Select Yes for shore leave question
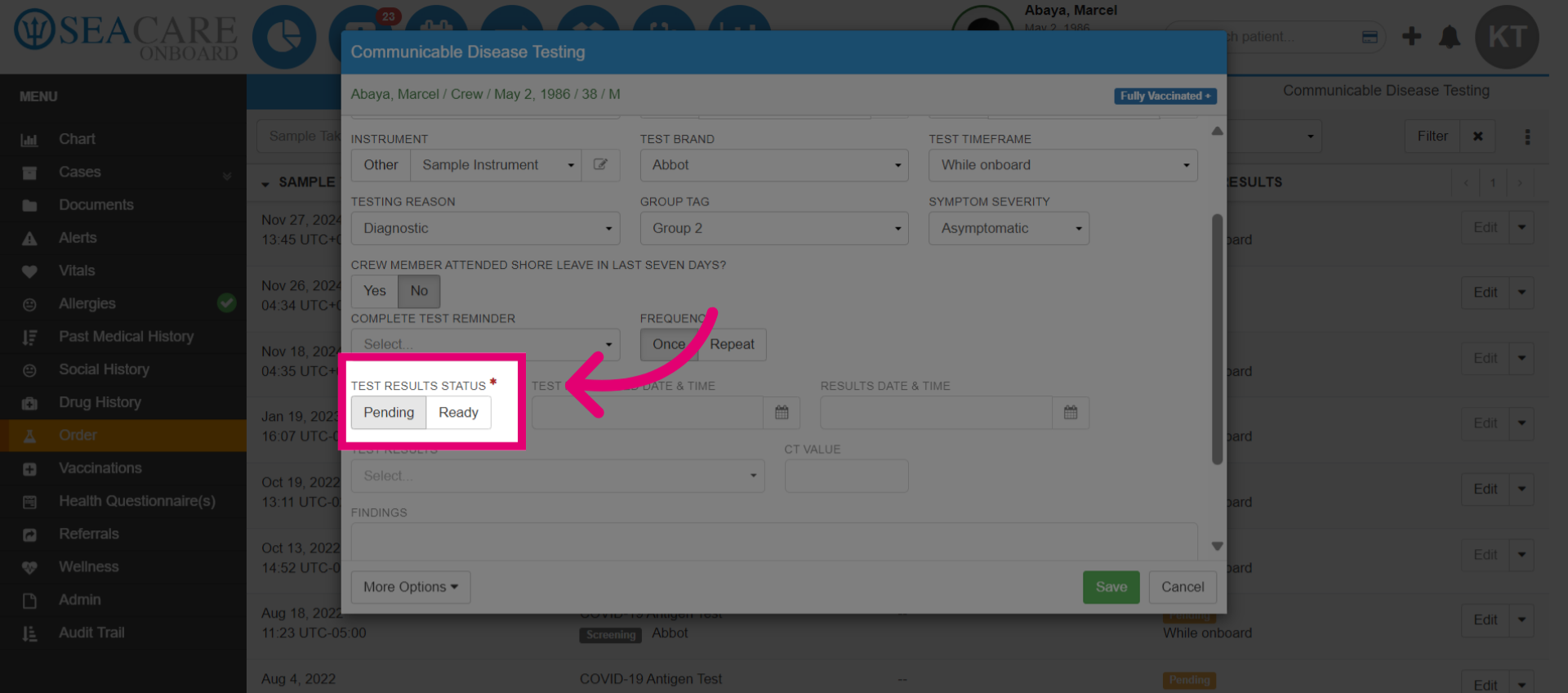Screen dimensions: 1568x693 tap(374, 291)
